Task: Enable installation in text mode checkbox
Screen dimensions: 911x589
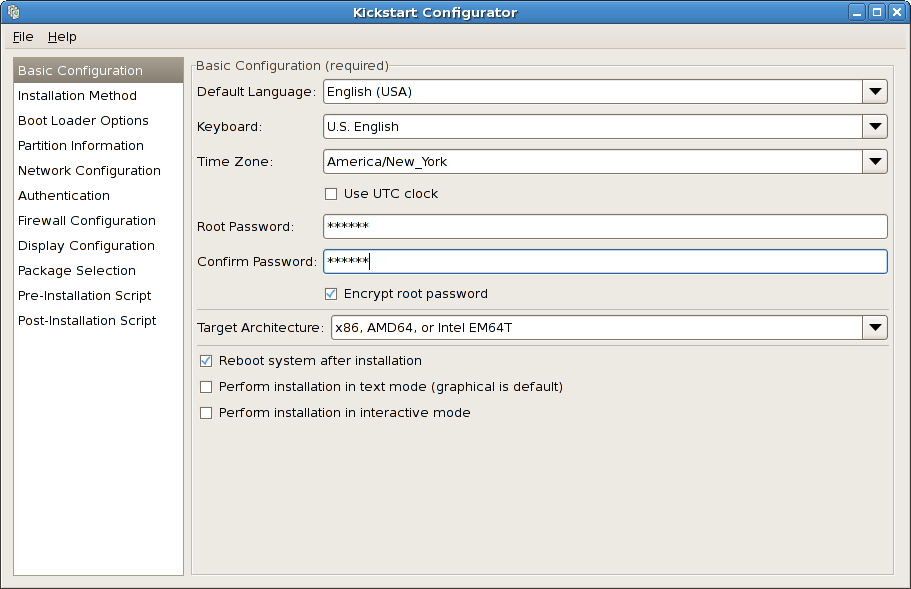Action: (x=206, y=387)
